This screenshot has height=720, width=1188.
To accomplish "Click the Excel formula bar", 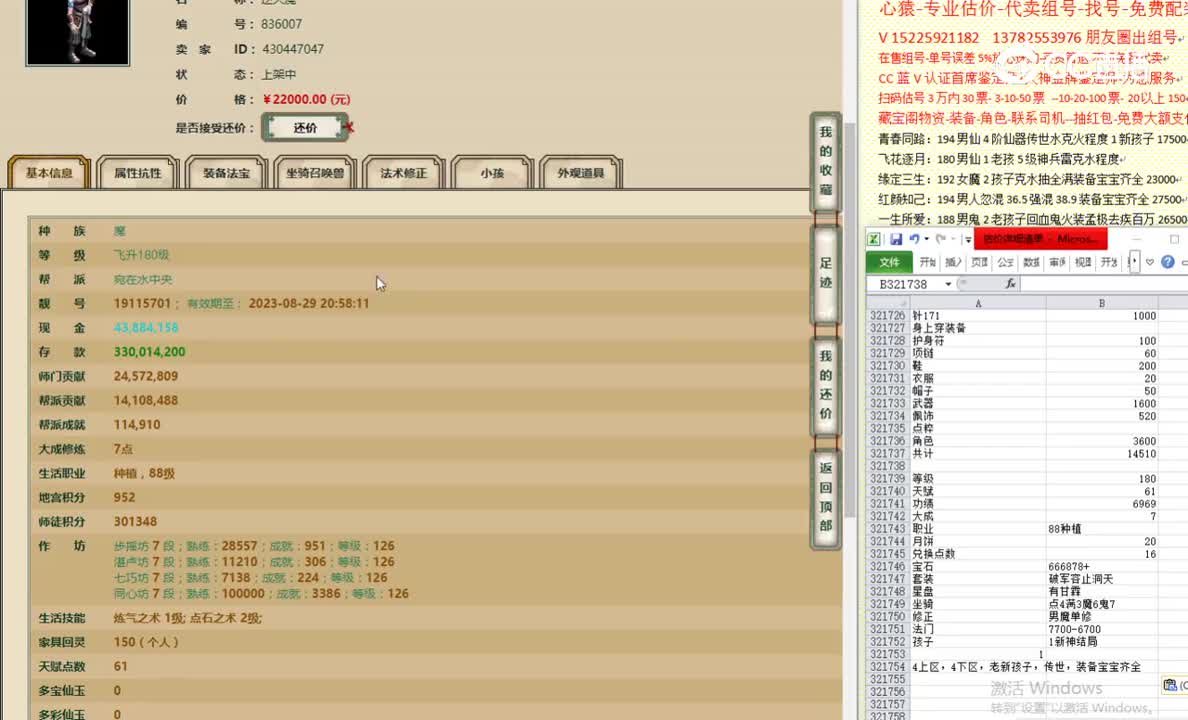I will (x=1105, y=284).
